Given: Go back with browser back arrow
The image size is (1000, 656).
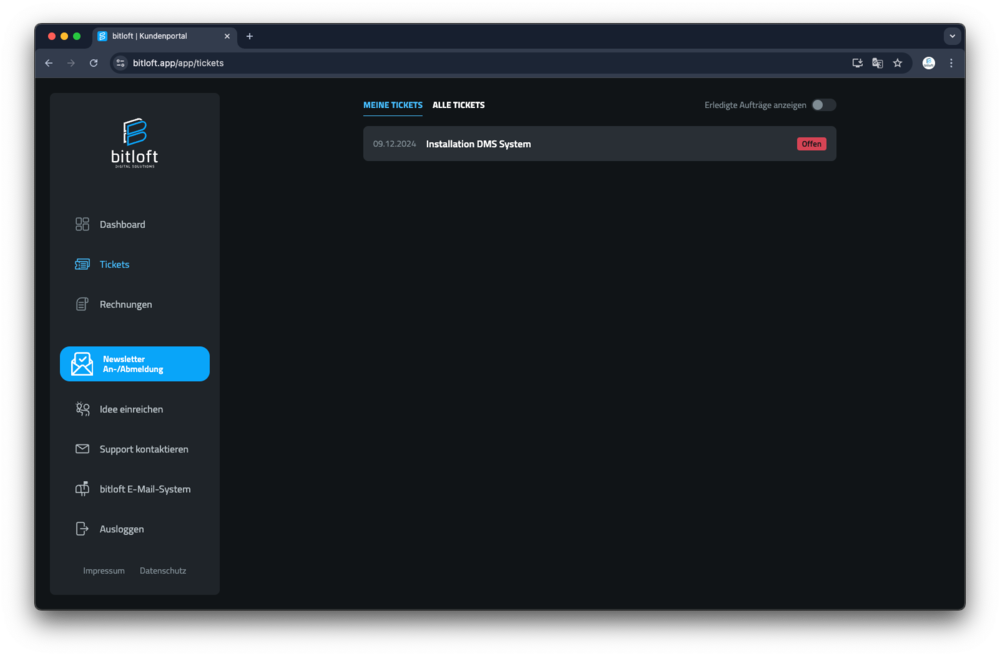Looking at the screenshot, I should [49, 63].
